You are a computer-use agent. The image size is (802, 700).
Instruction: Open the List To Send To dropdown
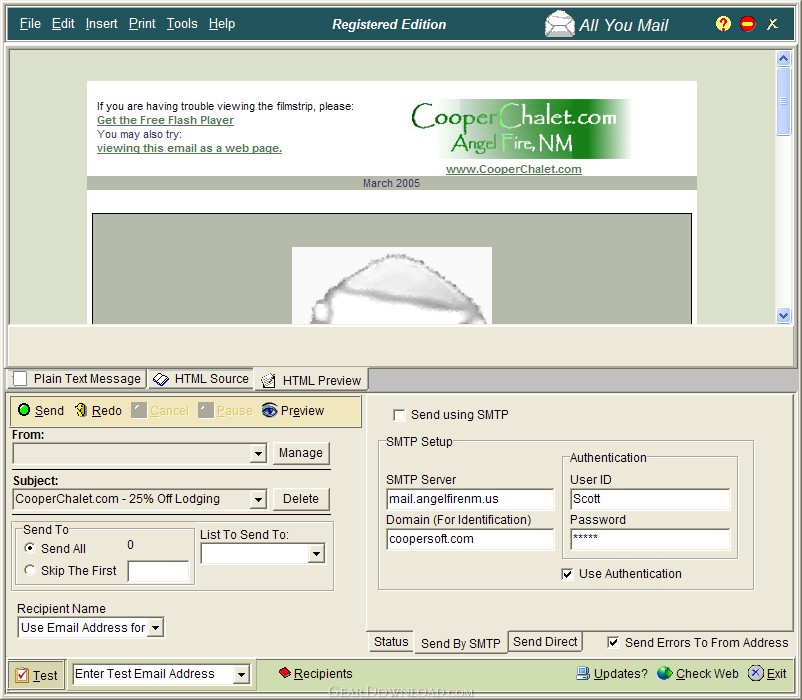point(317,553)
